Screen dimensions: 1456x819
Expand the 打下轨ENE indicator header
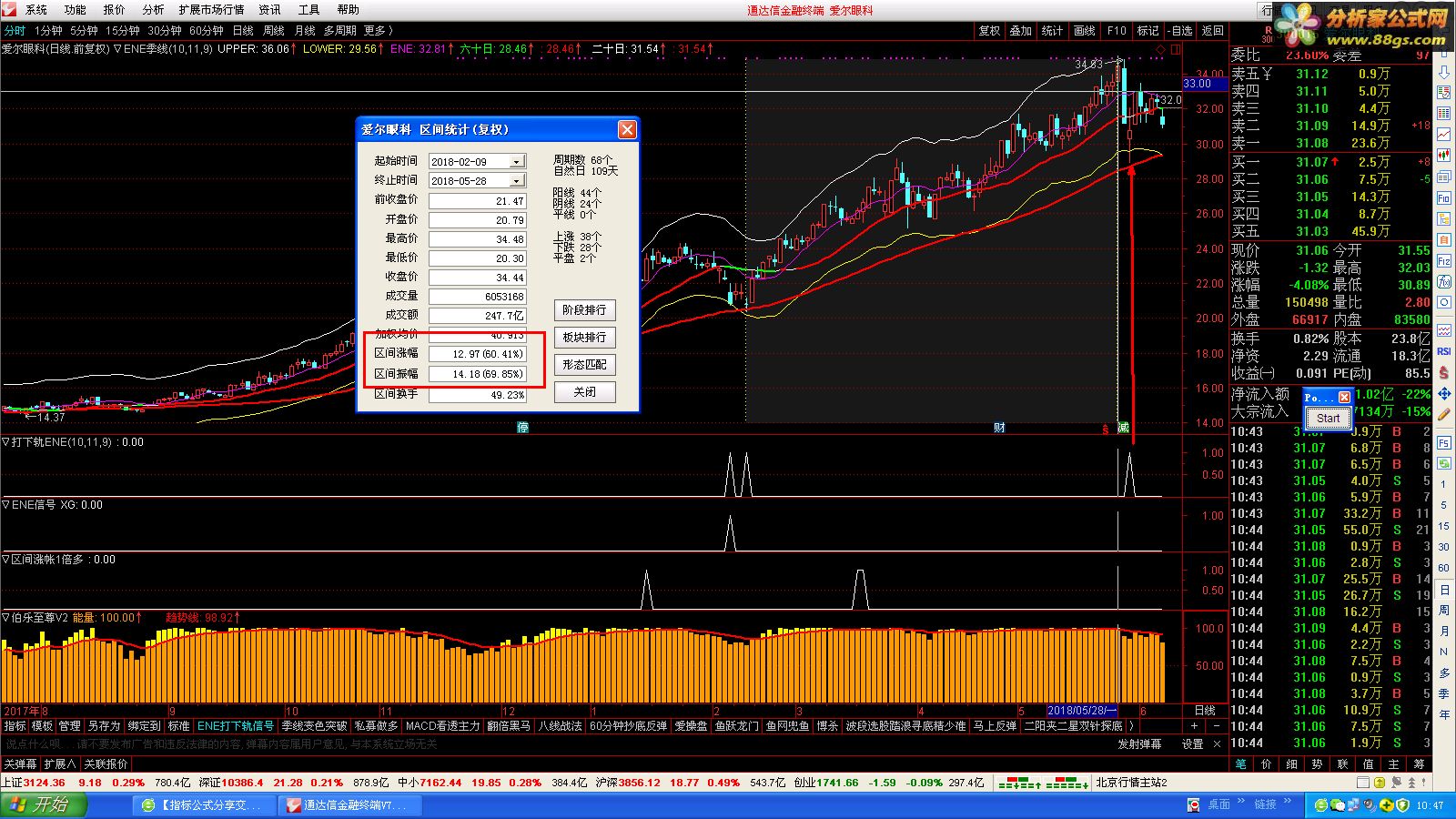tap(5, 441)
